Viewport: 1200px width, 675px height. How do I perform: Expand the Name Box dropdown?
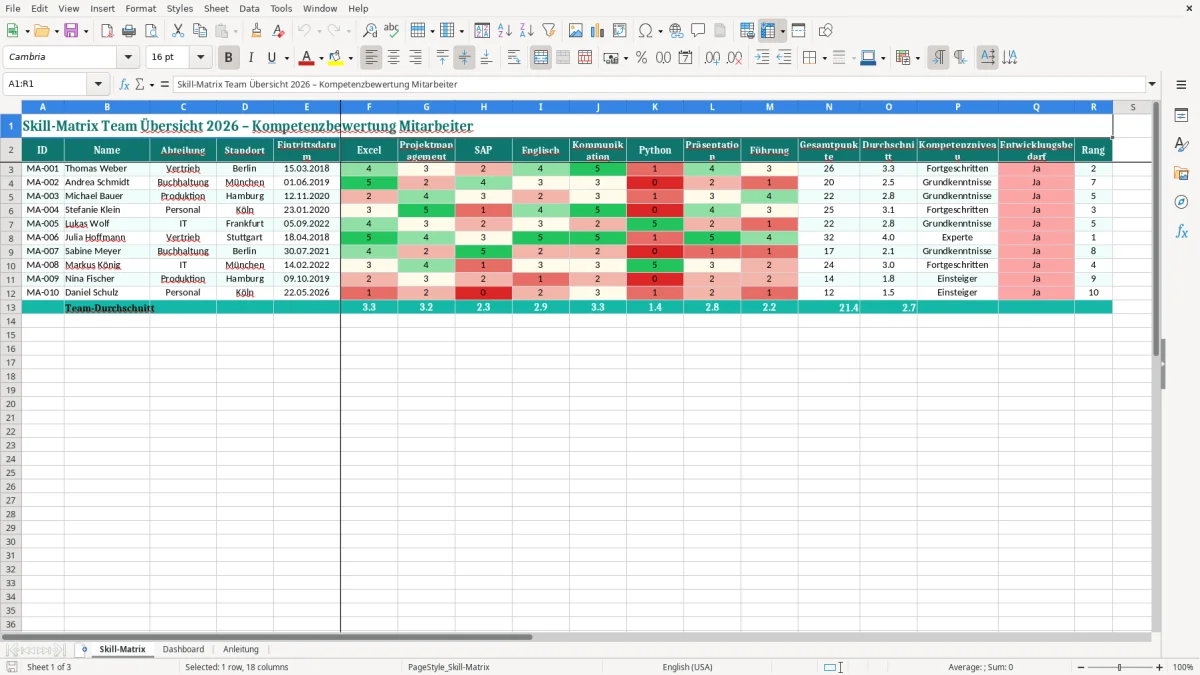click(98, 84)
